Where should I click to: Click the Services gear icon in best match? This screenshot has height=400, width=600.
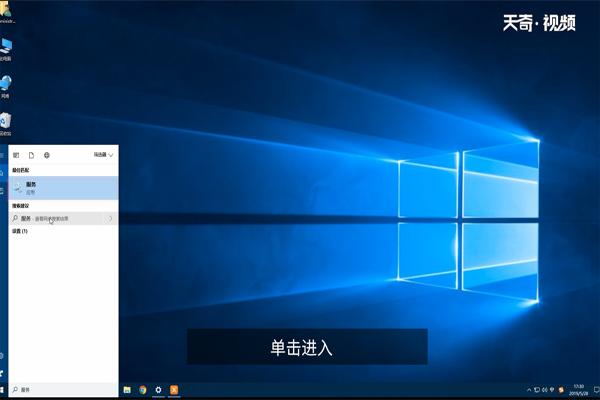tap(17, 188)
